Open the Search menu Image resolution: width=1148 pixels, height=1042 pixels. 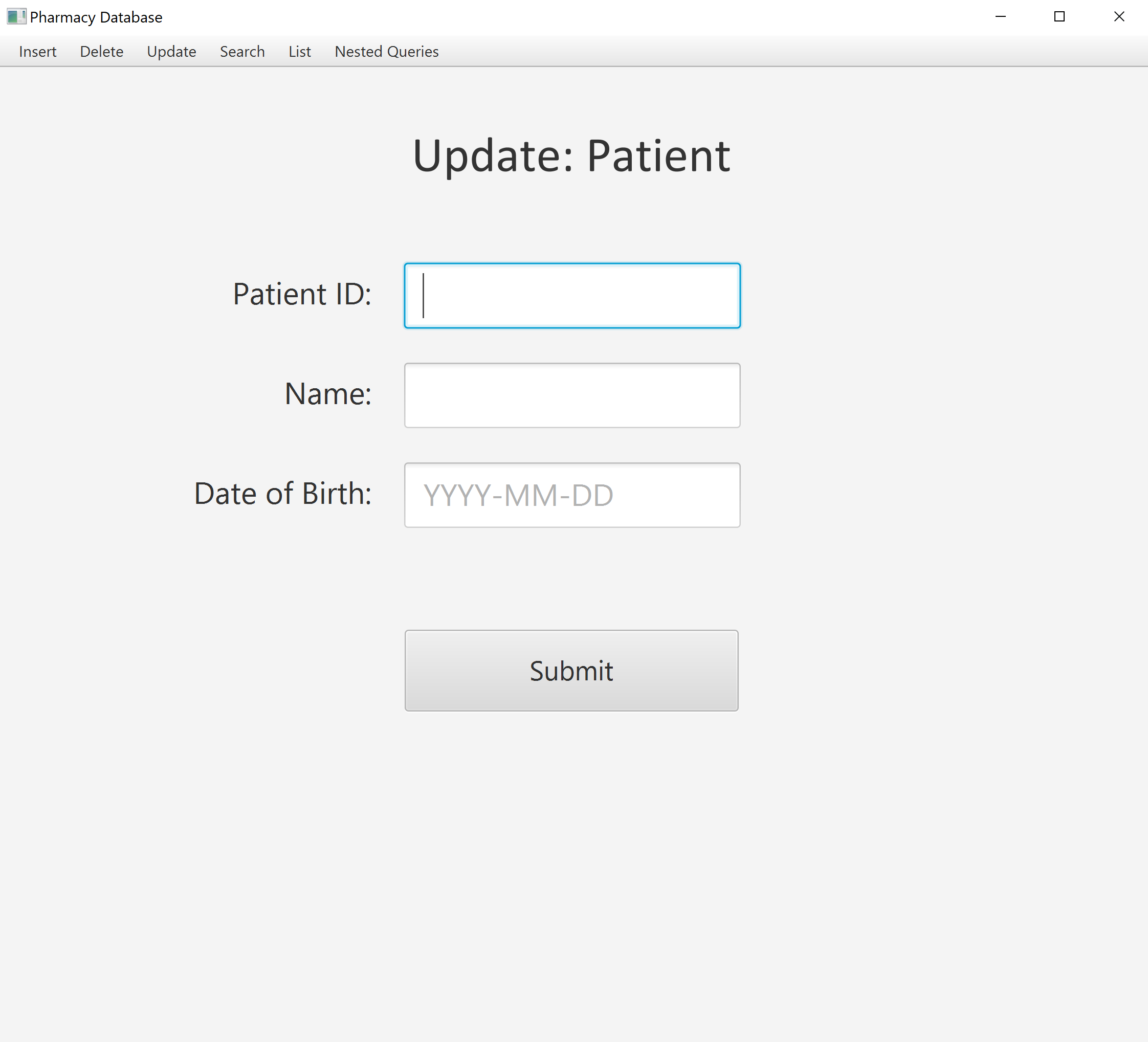point(242,51)
